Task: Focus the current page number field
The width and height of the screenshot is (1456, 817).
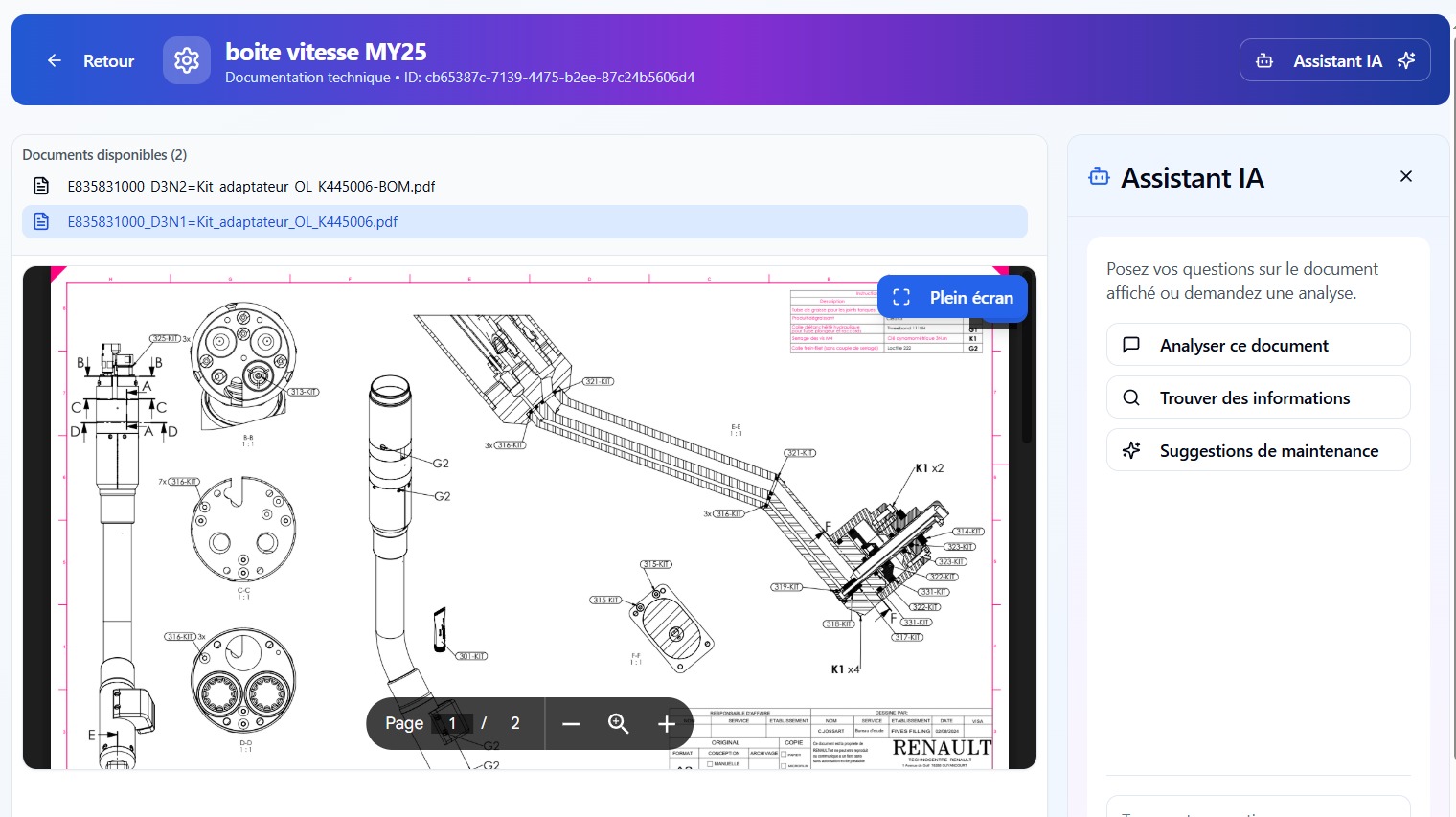Action: pyautogui.click(x=453, y=723)
